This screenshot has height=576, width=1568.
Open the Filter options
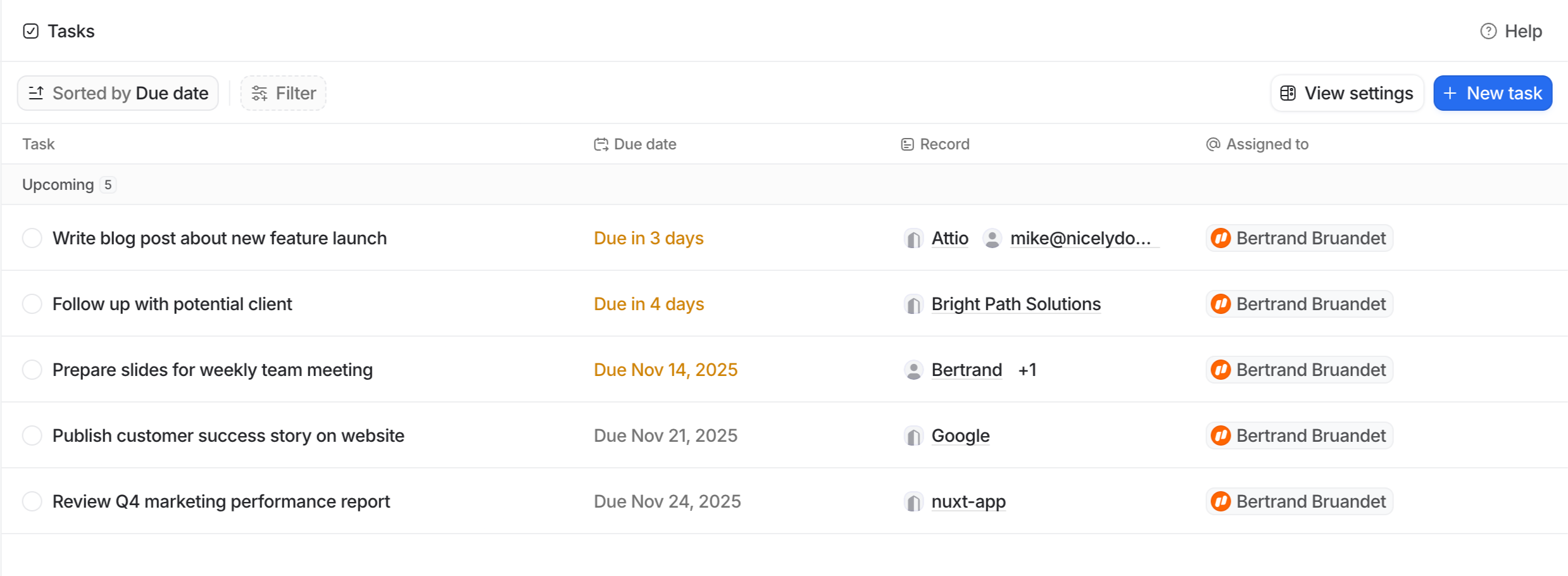point(283,94)
